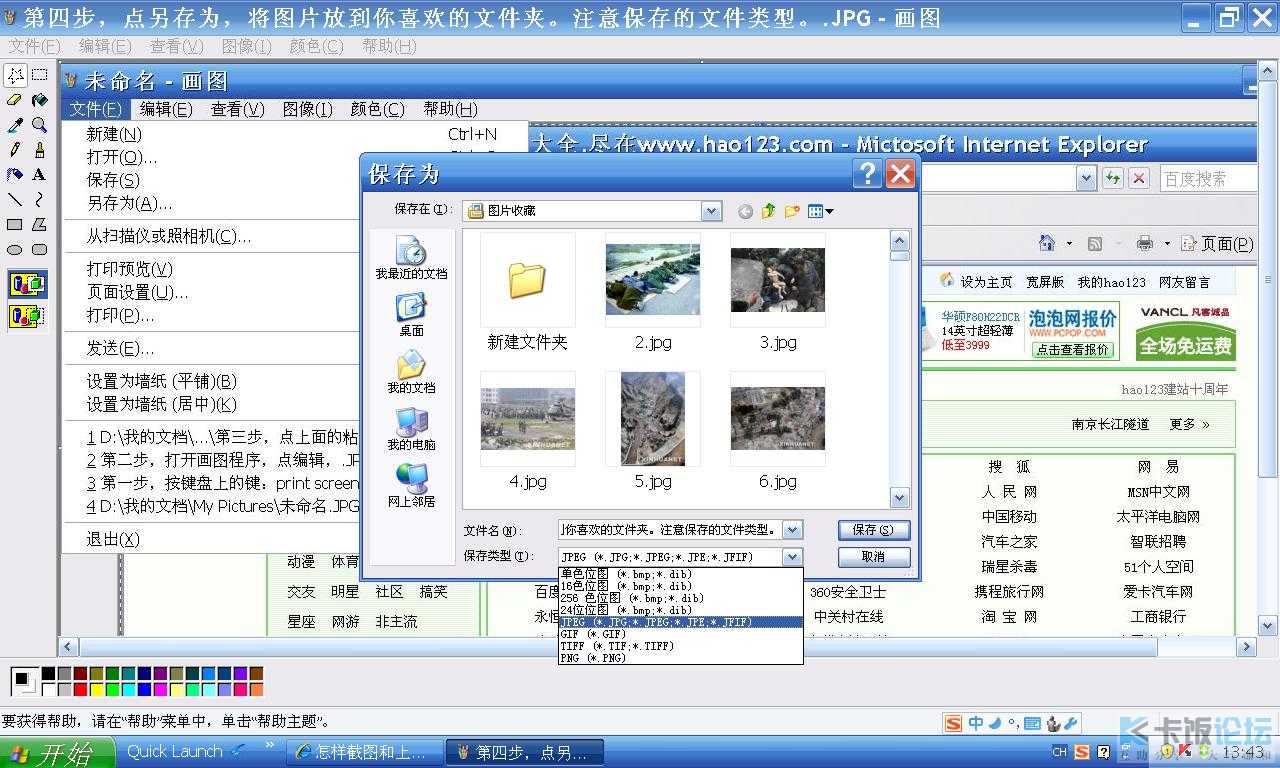Select the Pick Color eyedropper tool
Viewport: 1280px width, 768px height.
click(15, 125)
